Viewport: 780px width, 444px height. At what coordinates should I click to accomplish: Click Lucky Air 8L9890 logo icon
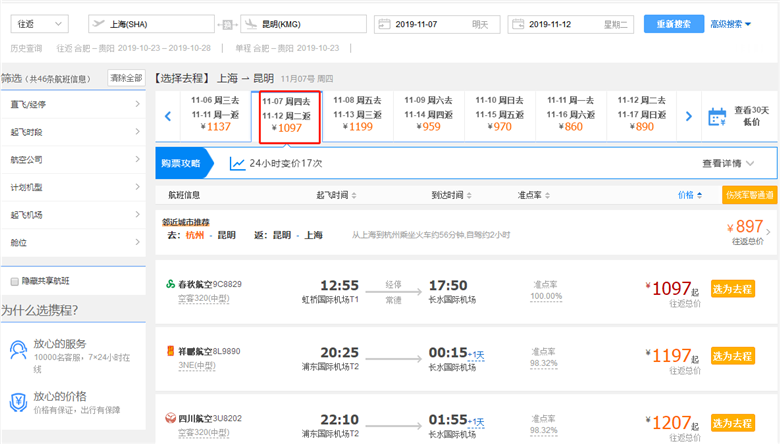tap(170, 351)
